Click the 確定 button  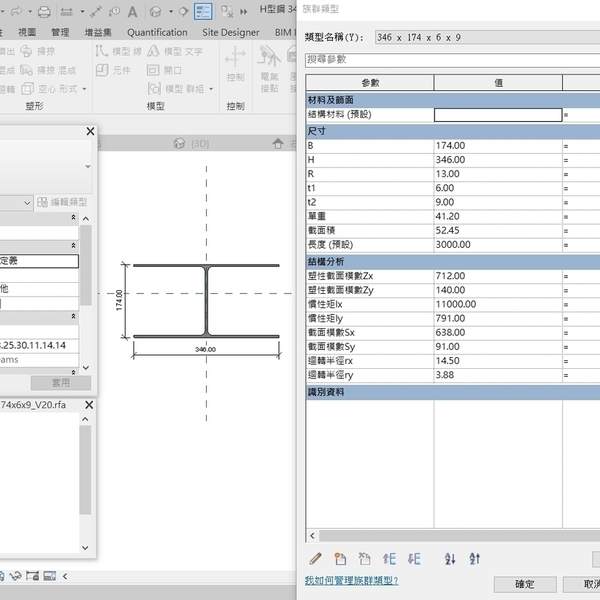coord(524,584)
